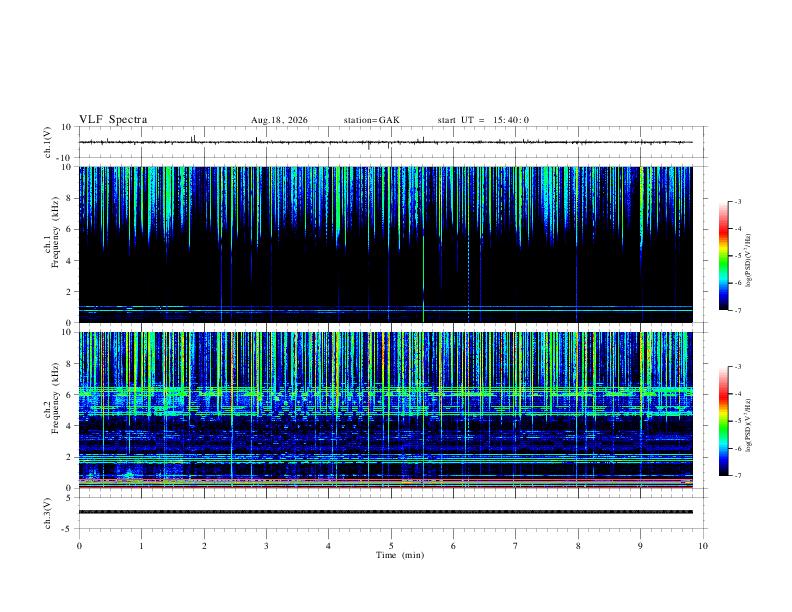Click the ch.1(V) waveform axis label
This screenshot has height=612, width=792.
click(x=48, y=142)
